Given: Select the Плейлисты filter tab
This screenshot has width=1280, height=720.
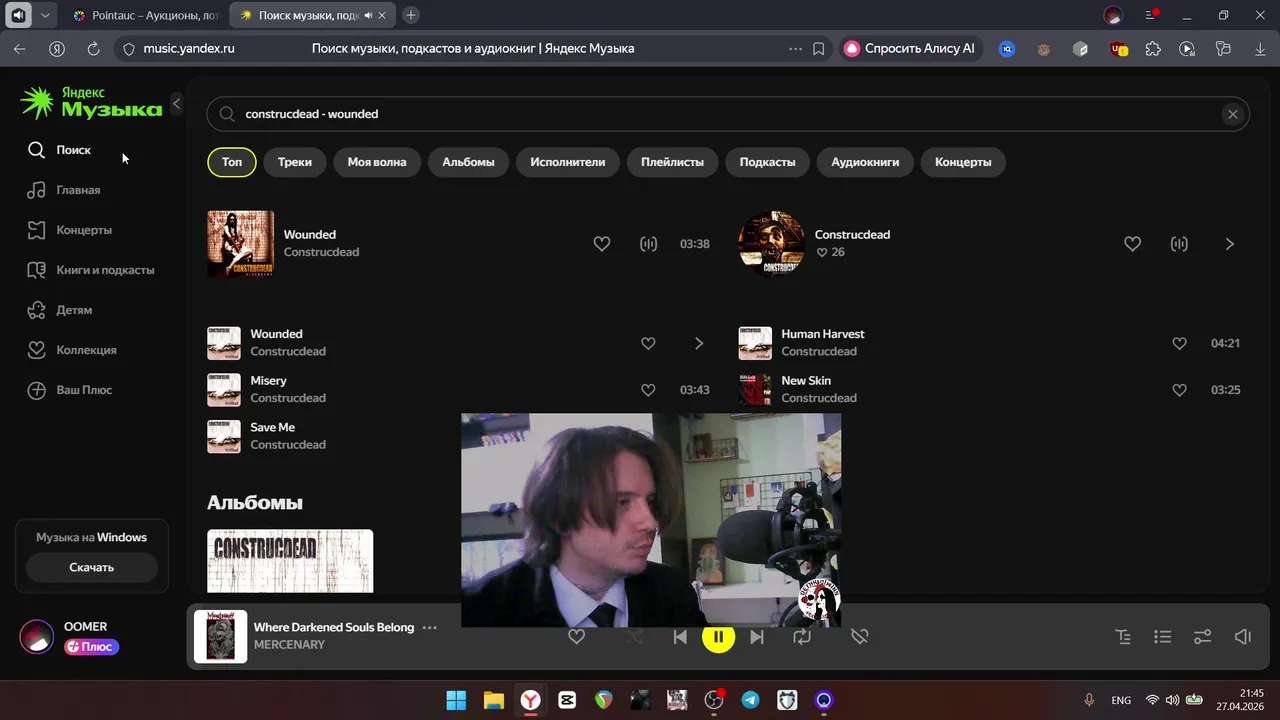Looking at the screenshot, I should point(672,162).
